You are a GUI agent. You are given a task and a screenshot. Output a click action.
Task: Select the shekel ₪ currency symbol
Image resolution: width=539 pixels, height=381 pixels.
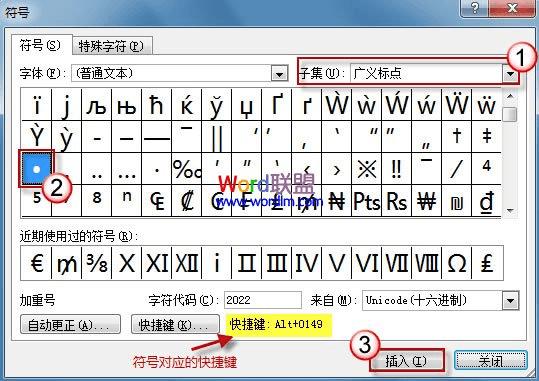pos(456,200)
